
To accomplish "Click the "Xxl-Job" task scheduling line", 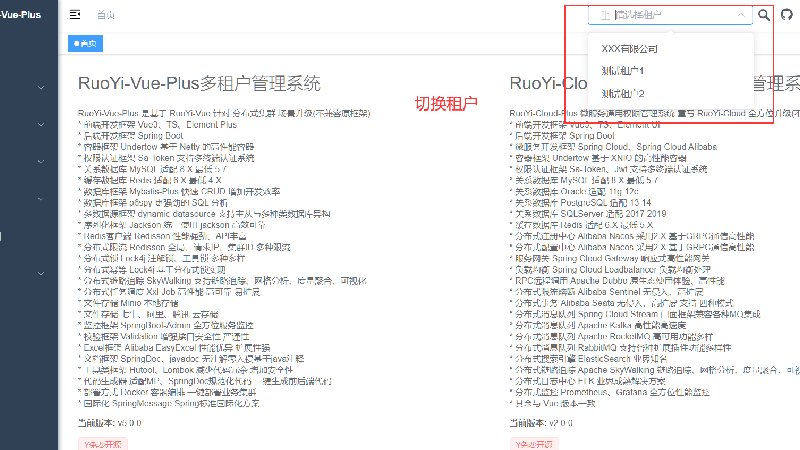I will (x=169, y=292).
